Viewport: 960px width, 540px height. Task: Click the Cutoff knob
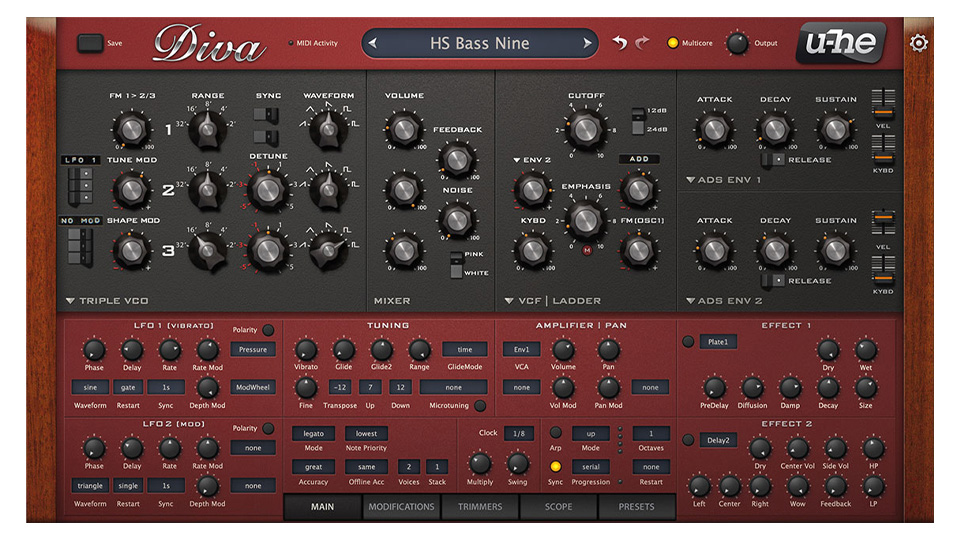586,127
